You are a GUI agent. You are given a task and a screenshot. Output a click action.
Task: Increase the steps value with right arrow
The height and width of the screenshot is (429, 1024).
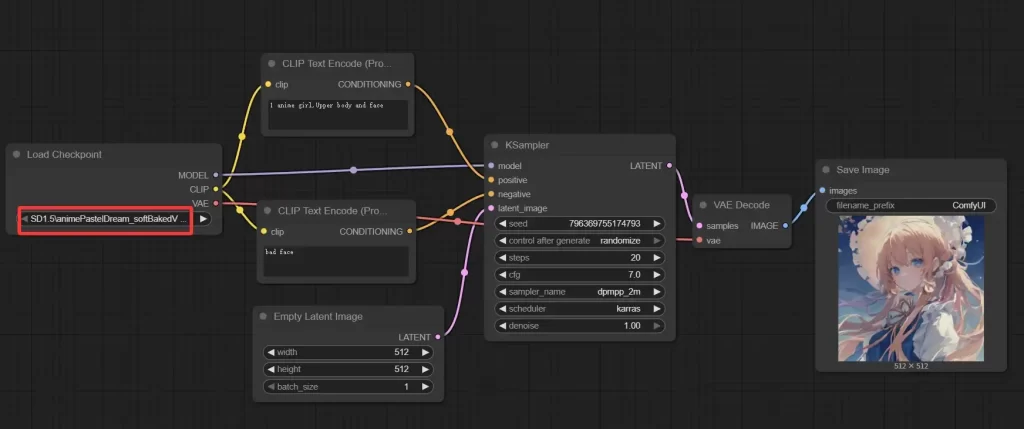click(x=656, y=258)
